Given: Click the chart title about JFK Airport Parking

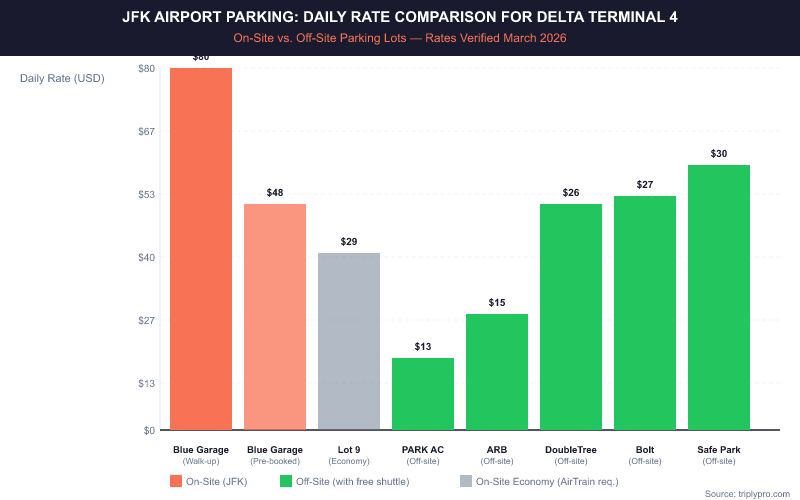Looking at the screenshot, I should 400,17.
